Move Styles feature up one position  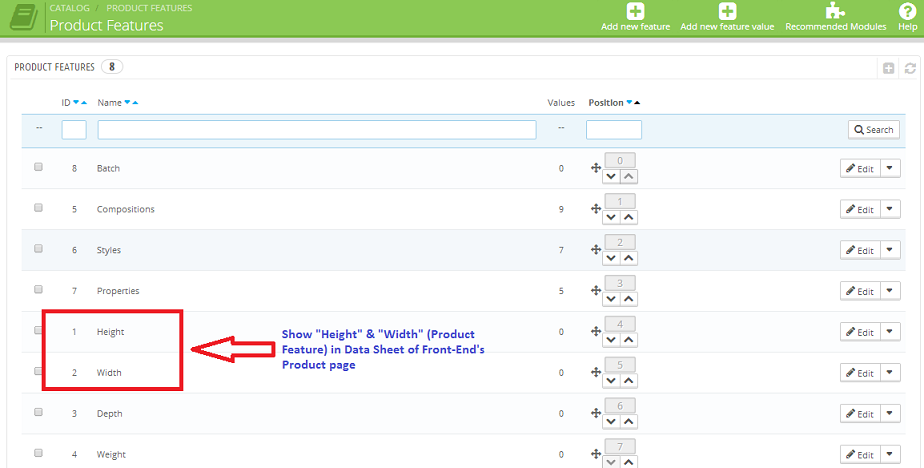tap(629, 258)
